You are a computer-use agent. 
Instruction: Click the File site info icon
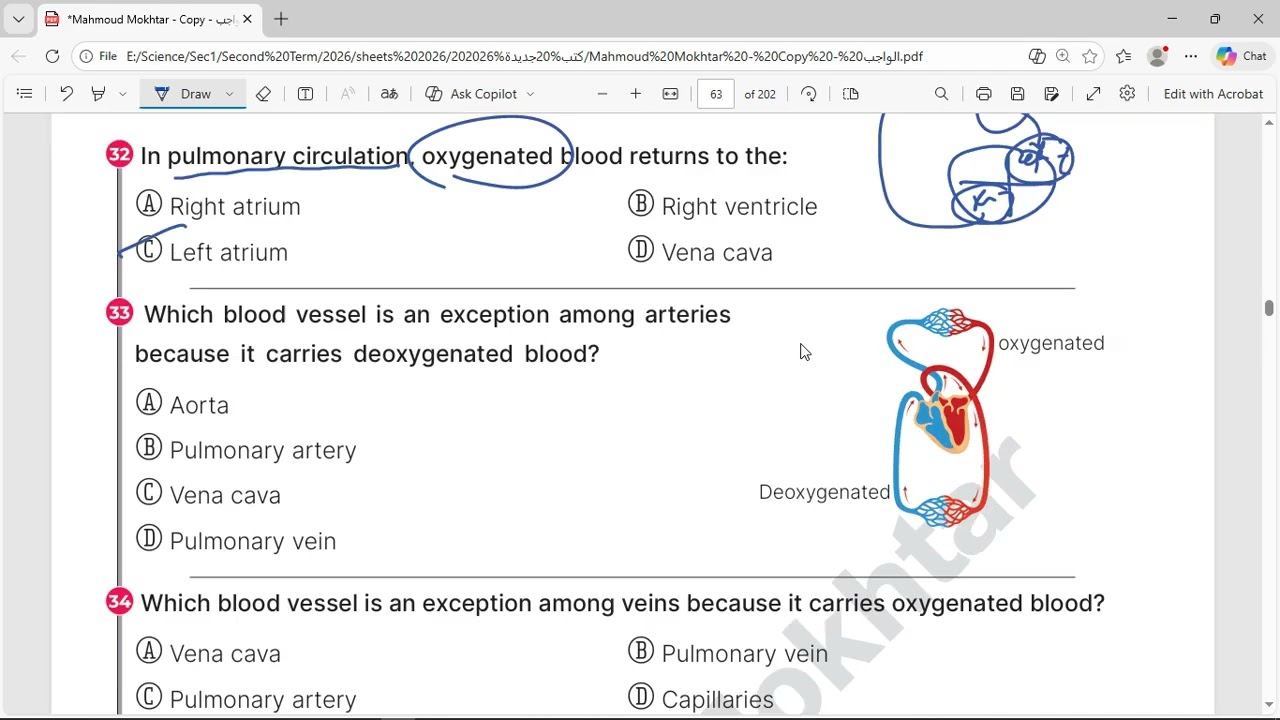(x=98, y=56)
